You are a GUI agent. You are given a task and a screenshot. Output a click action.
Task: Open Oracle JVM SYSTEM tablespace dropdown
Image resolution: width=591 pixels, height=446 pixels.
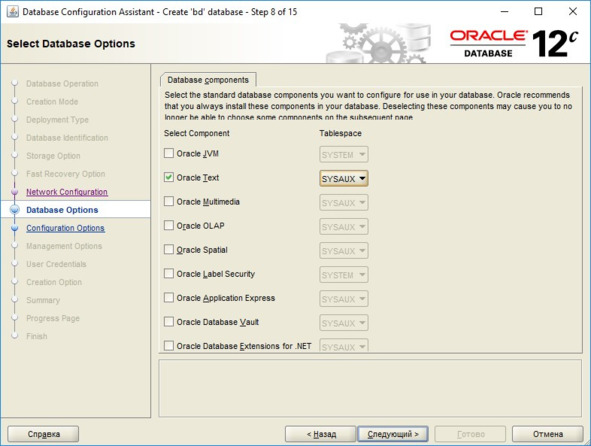[x=344, y=155]
